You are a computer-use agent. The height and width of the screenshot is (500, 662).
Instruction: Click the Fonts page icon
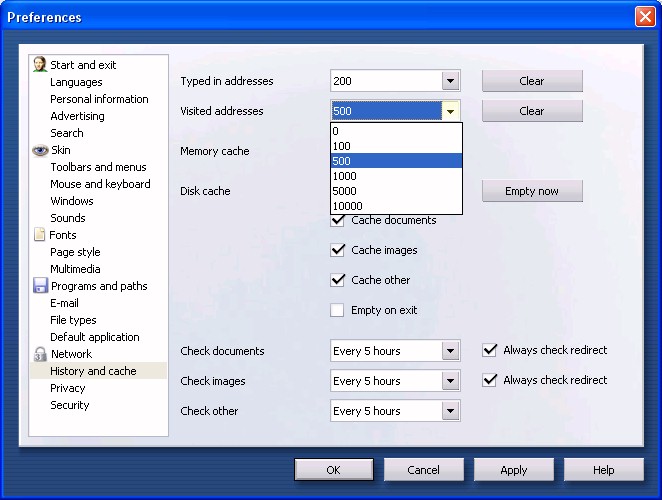40,235
